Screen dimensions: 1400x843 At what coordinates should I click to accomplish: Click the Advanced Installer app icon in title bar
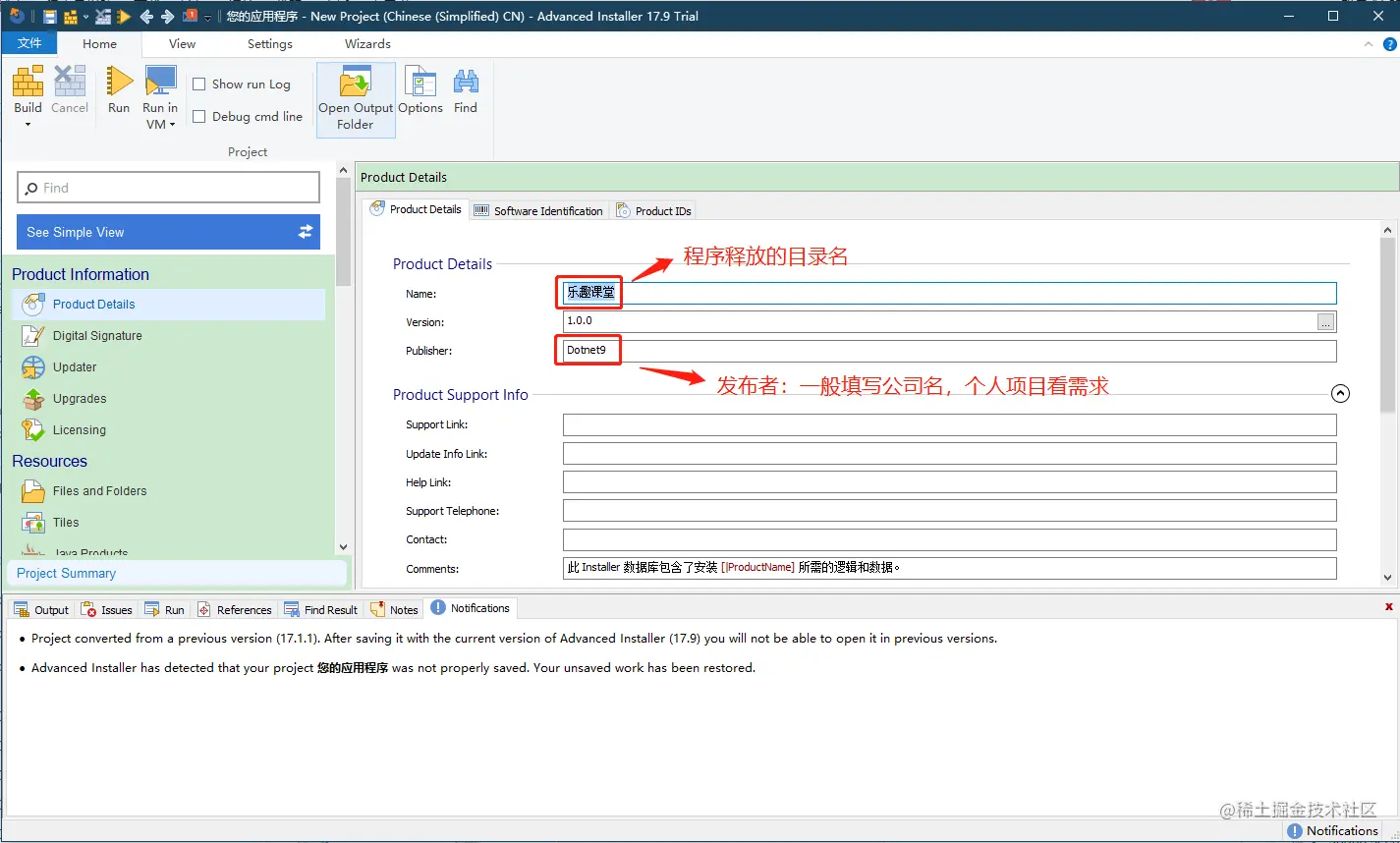click(x=17, y=16)
